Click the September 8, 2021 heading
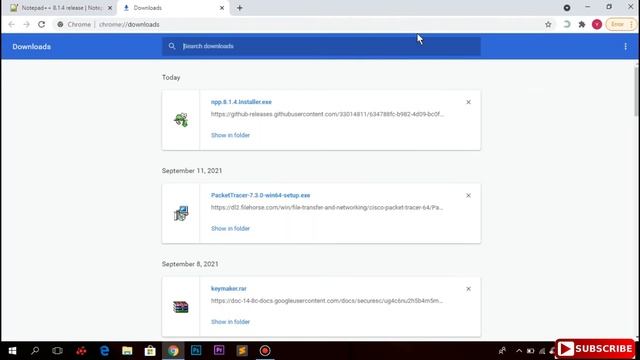 (x=190, y=264)
